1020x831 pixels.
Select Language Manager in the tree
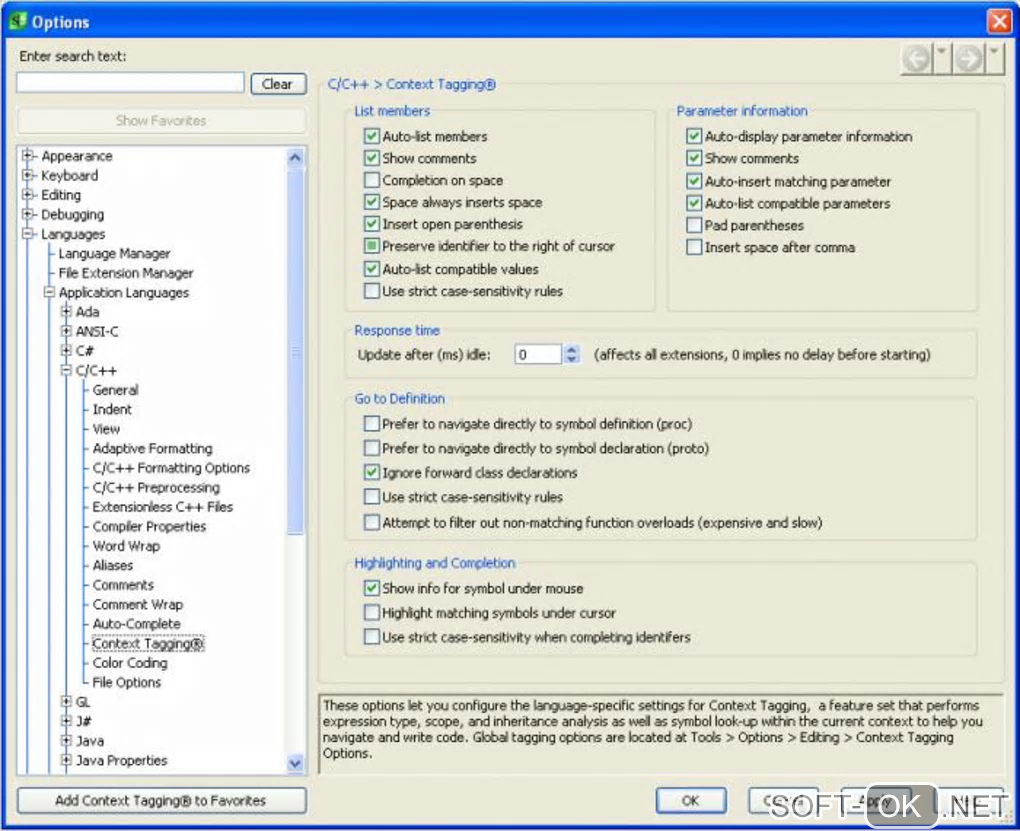click(114, 253)
